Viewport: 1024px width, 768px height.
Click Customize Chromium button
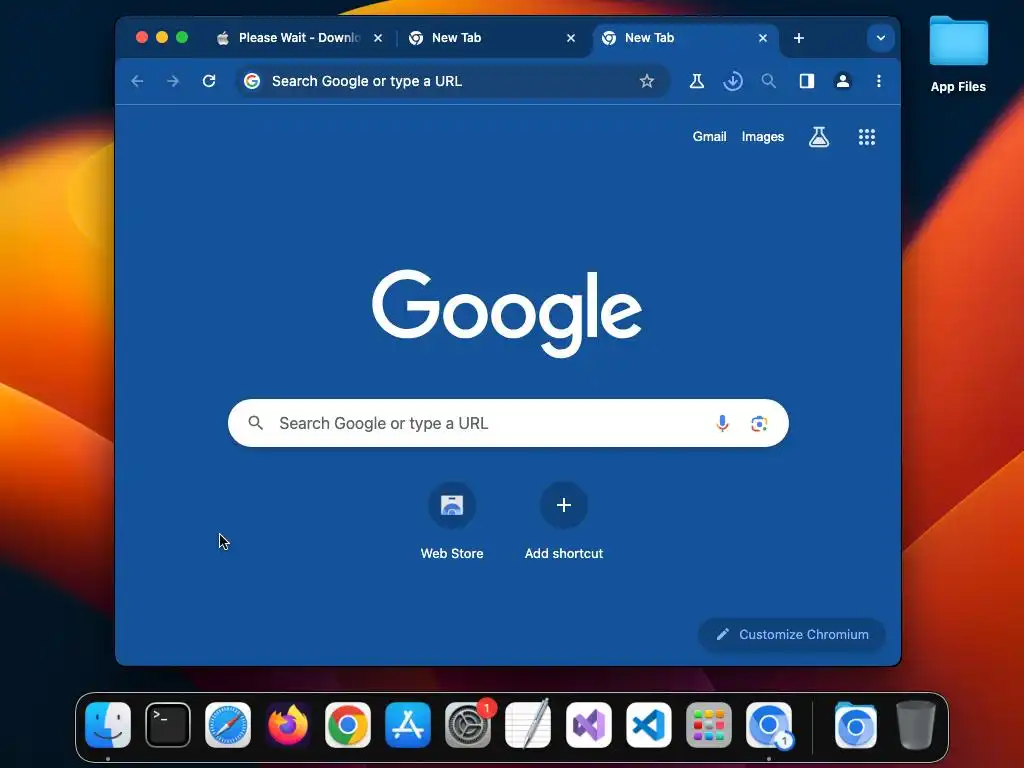point(792,634)
